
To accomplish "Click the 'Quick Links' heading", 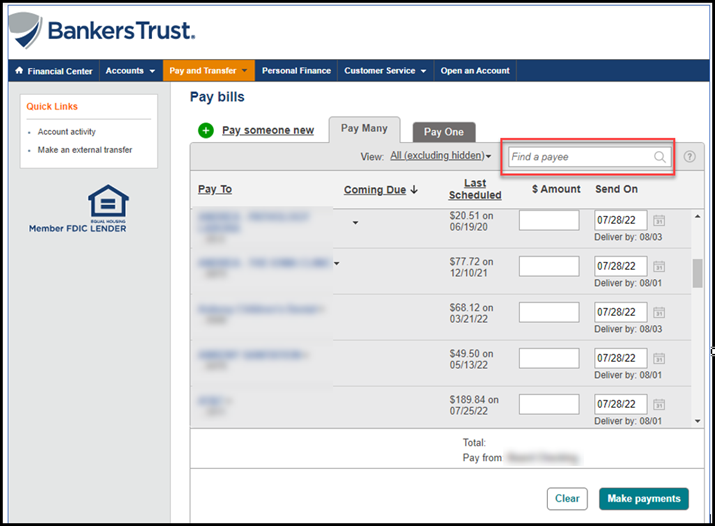I will pyautogui.click(x=52, y=107).
